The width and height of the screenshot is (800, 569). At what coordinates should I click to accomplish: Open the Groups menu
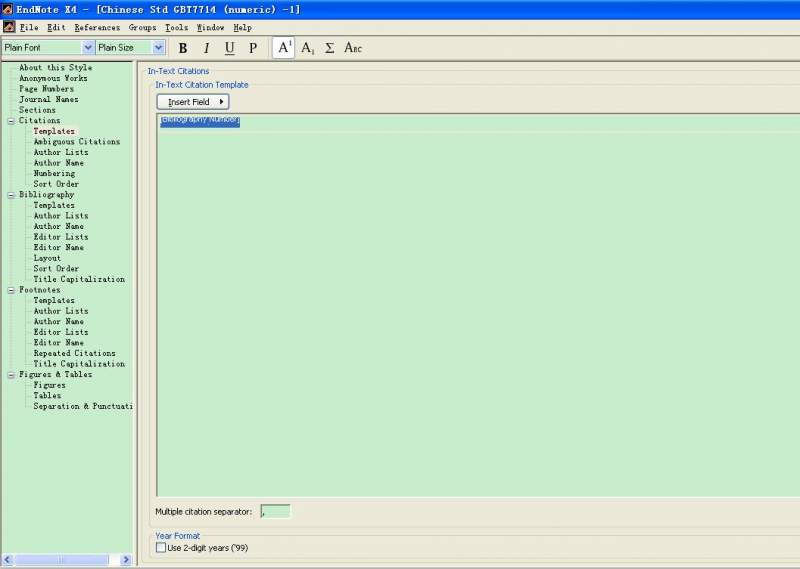[142, 28]
